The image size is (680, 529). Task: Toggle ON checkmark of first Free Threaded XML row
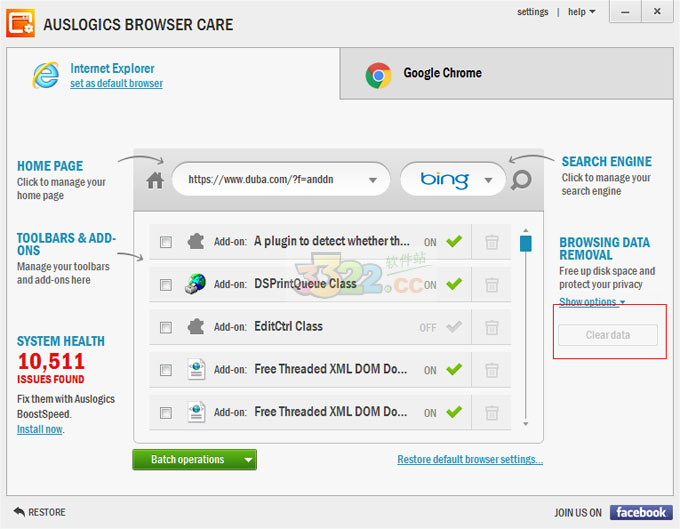coord(454,369)
